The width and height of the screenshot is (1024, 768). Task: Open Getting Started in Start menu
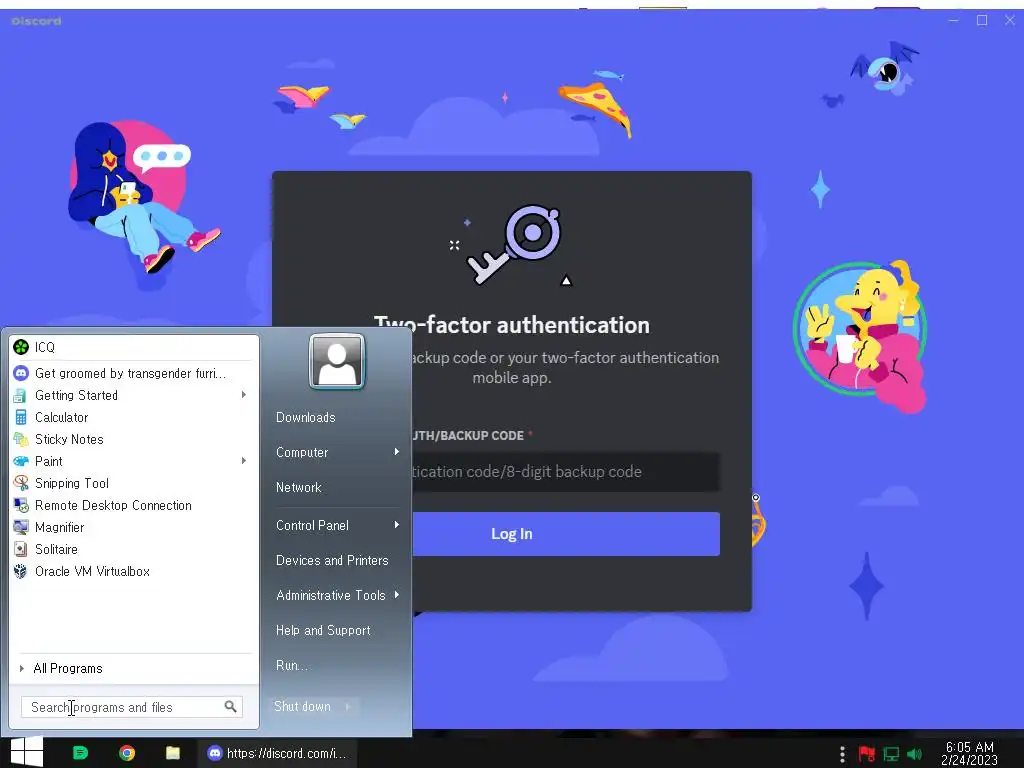[134, 395]
